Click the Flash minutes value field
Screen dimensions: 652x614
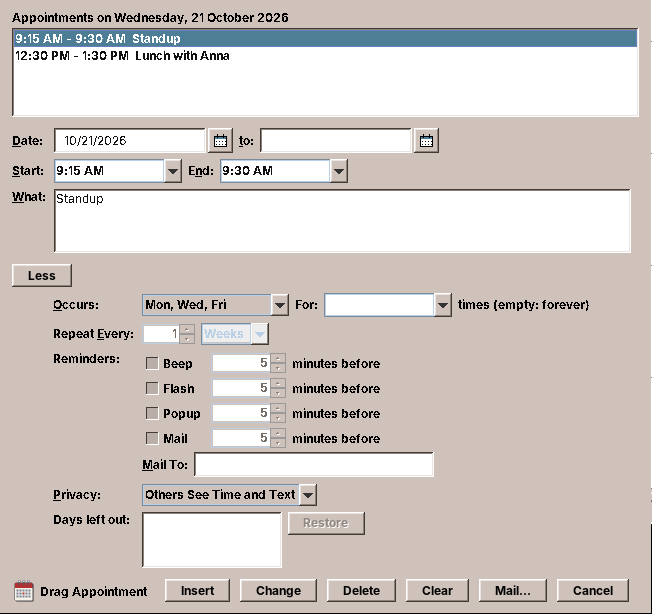point(241,388)
